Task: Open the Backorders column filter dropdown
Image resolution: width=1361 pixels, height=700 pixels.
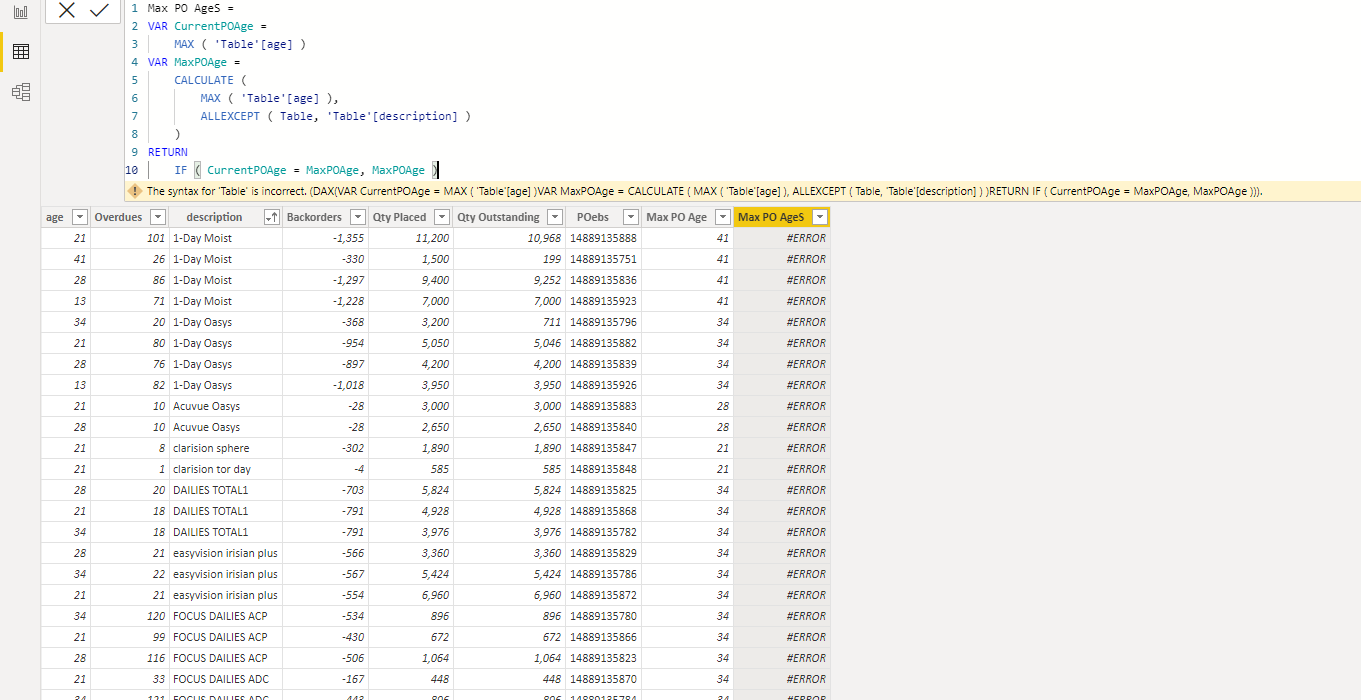Action: (x=357, y=217)
